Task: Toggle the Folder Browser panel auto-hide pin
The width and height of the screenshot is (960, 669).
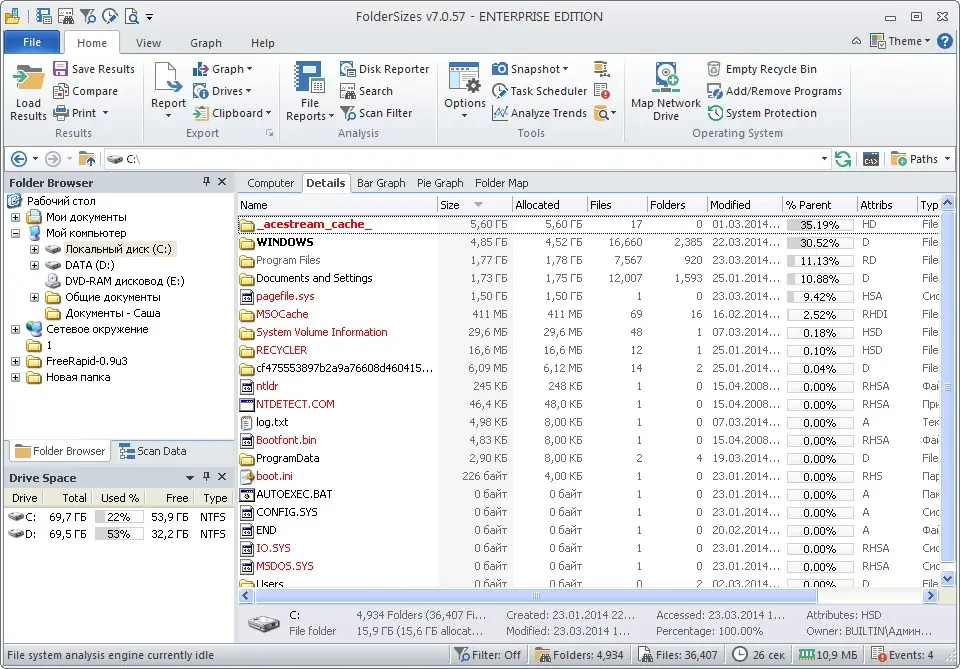Action: [206, 182]
